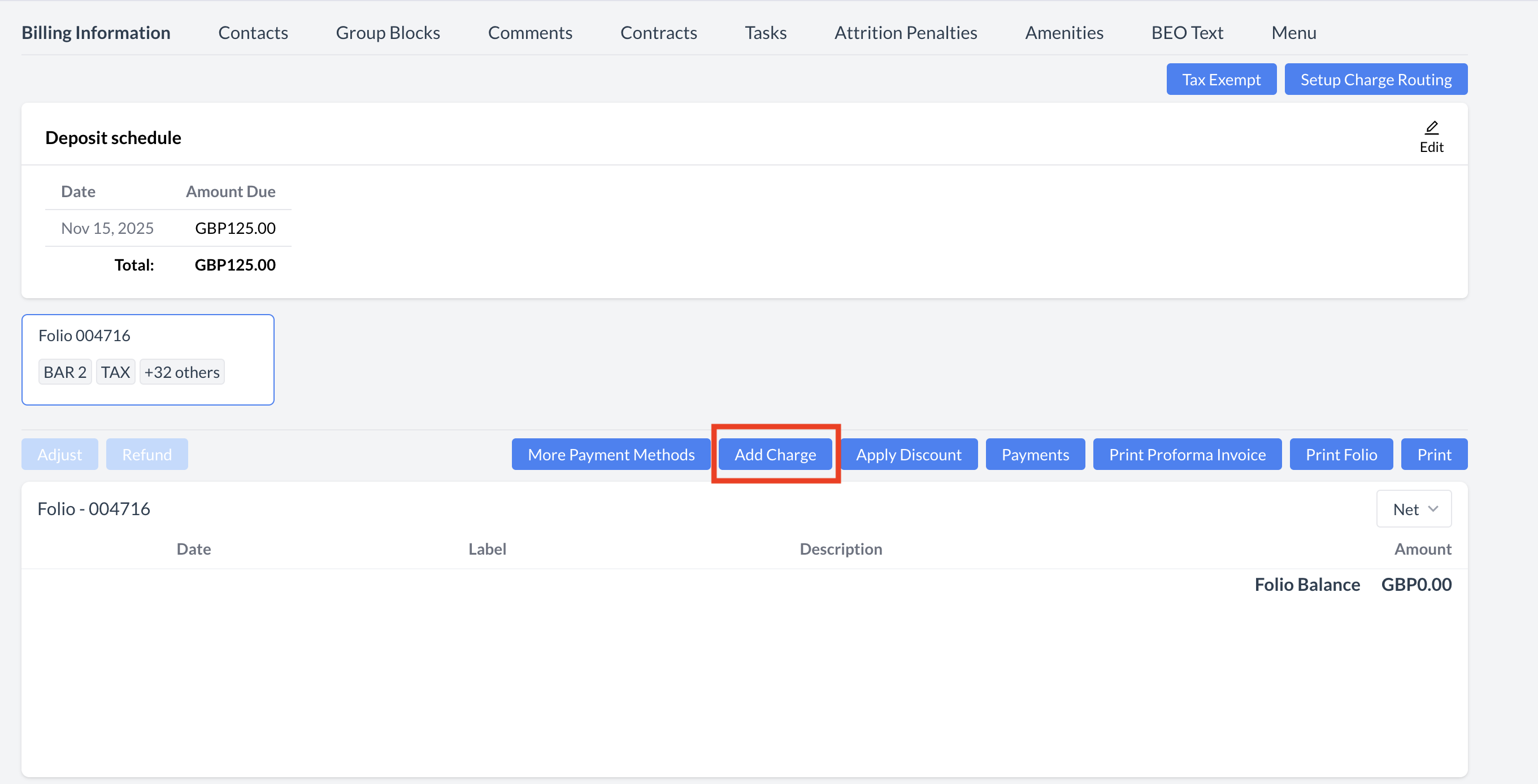
Task: Click the Edit pencil icon
Action: pyautogui.click(x=1431, y=128)
